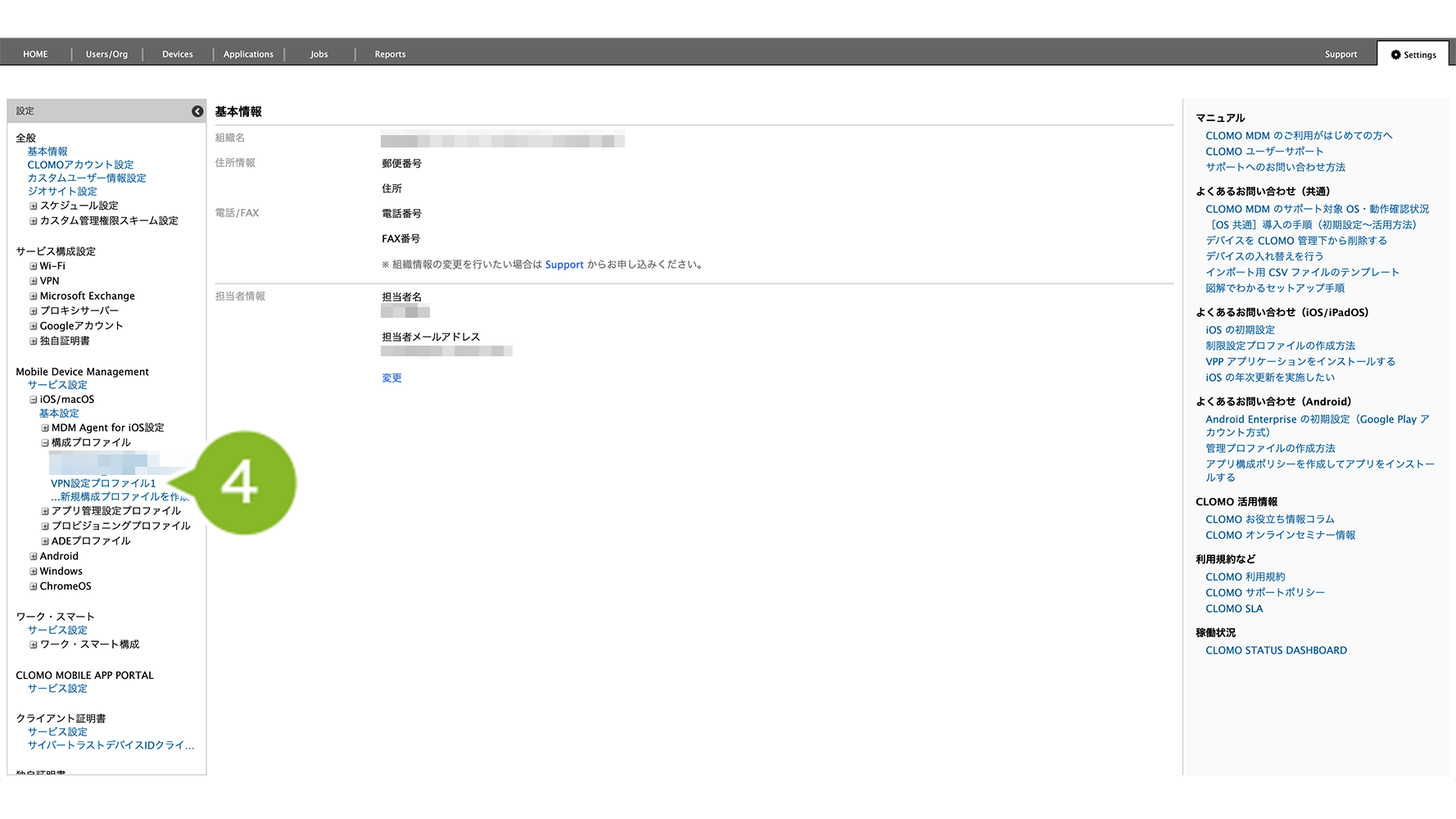Collapse the iOS/macOS tree node
The image size is (1456, 819).
coord(34,400)
